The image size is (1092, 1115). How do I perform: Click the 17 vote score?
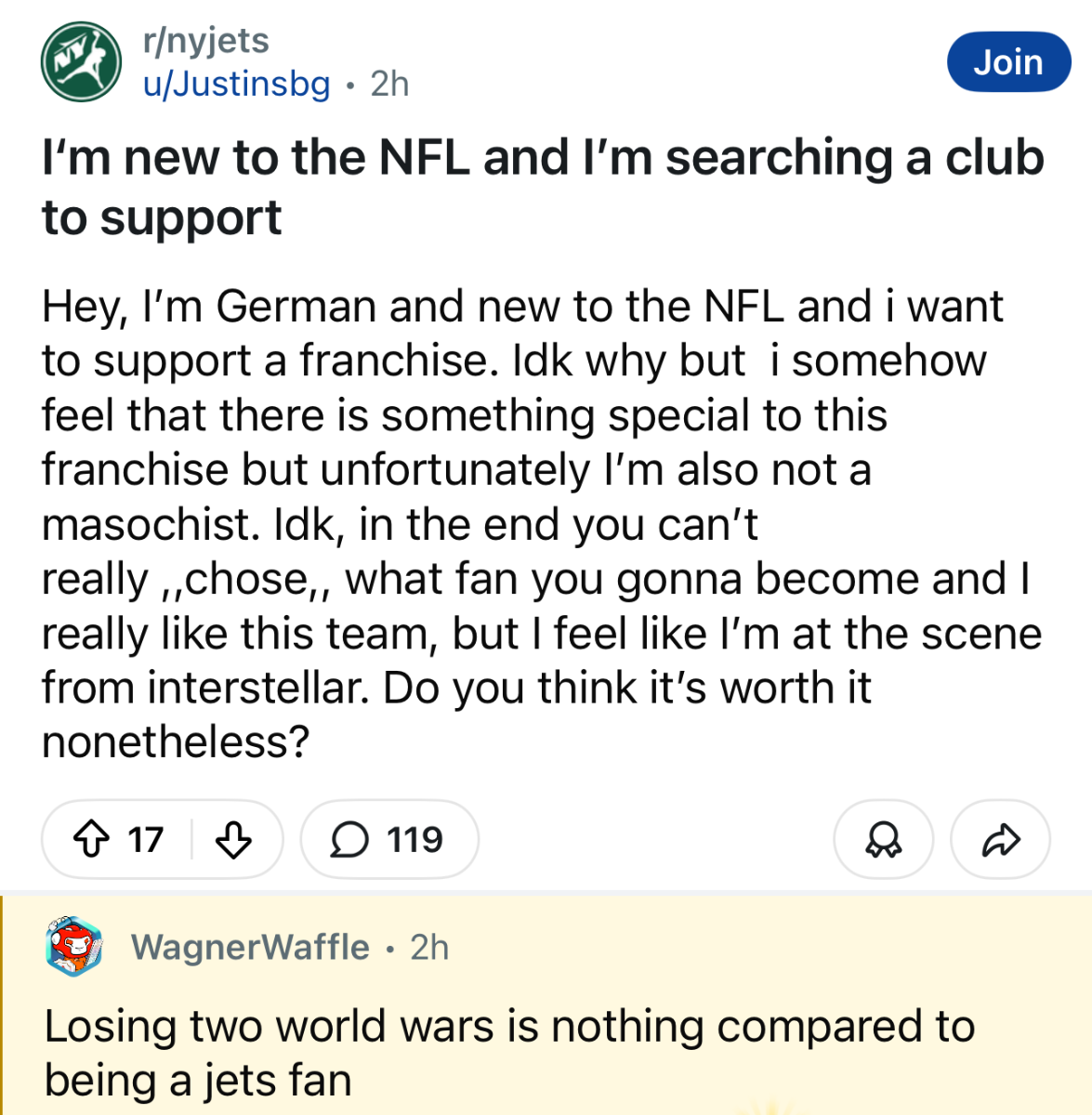145,840
